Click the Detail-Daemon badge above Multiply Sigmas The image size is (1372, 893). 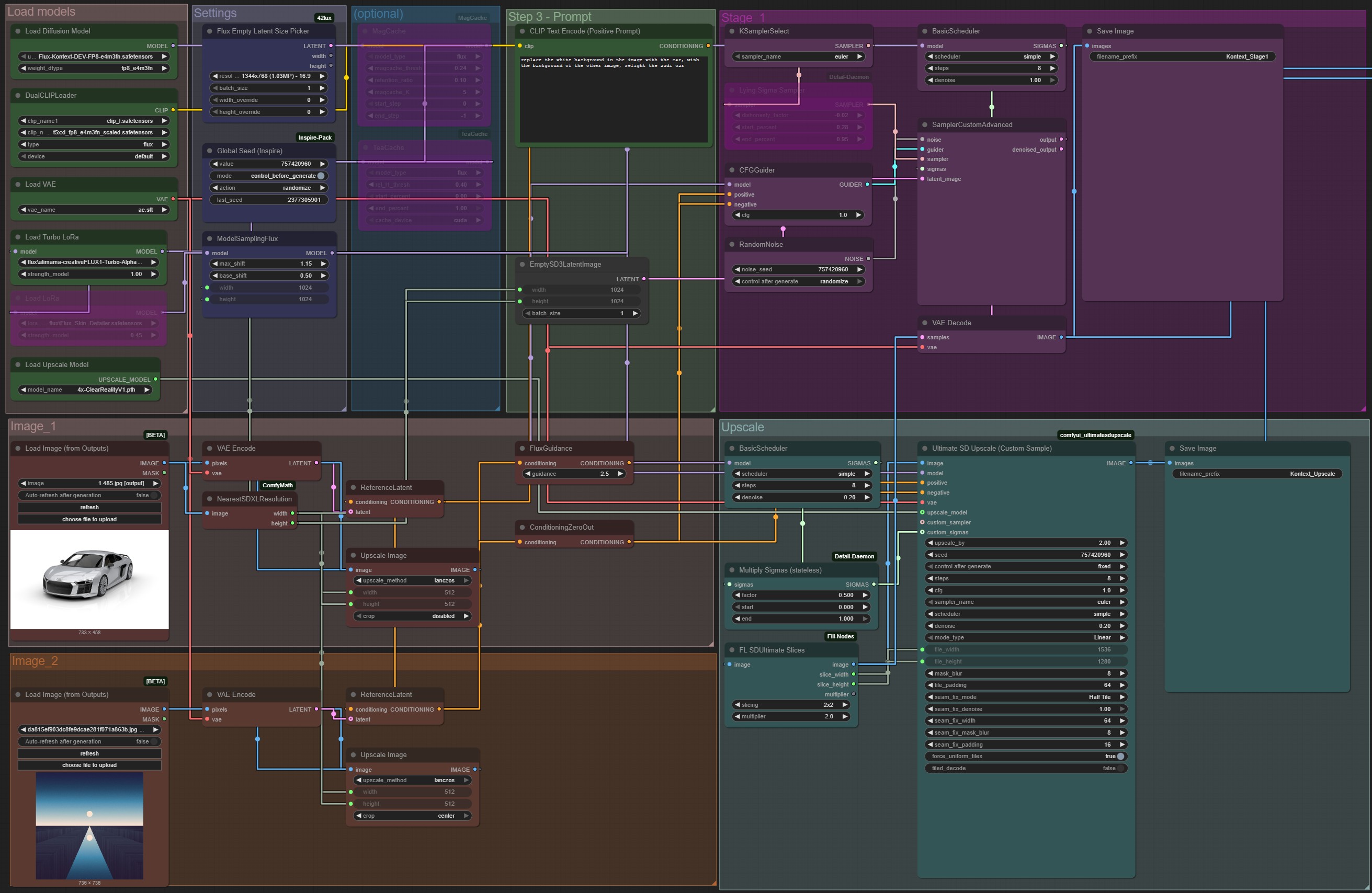[x=854, y=556]
